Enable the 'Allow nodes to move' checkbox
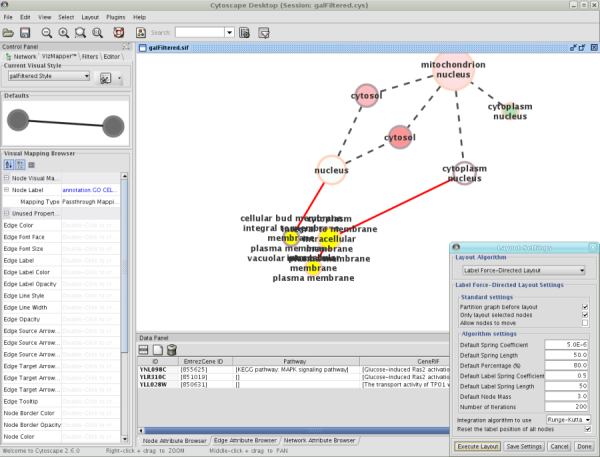The width and height of the screenshot is (600, 457). click(585, 323)
